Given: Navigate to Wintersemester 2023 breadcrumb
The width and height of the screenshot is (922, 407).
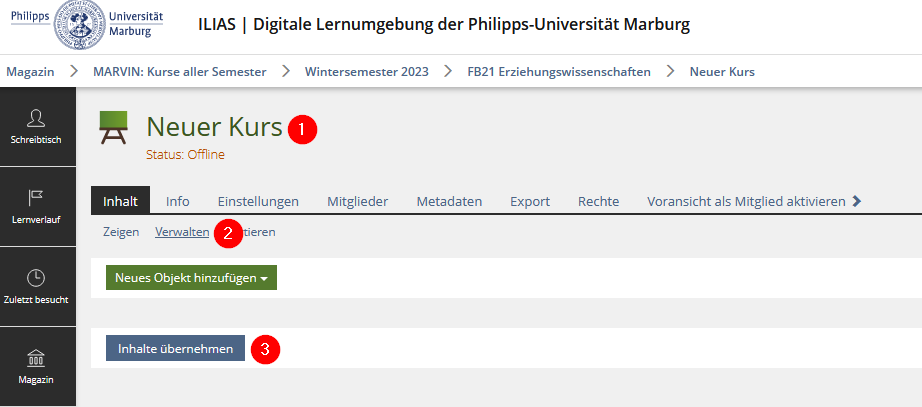Looking at the screenshot, I should [x=366, y=72].
